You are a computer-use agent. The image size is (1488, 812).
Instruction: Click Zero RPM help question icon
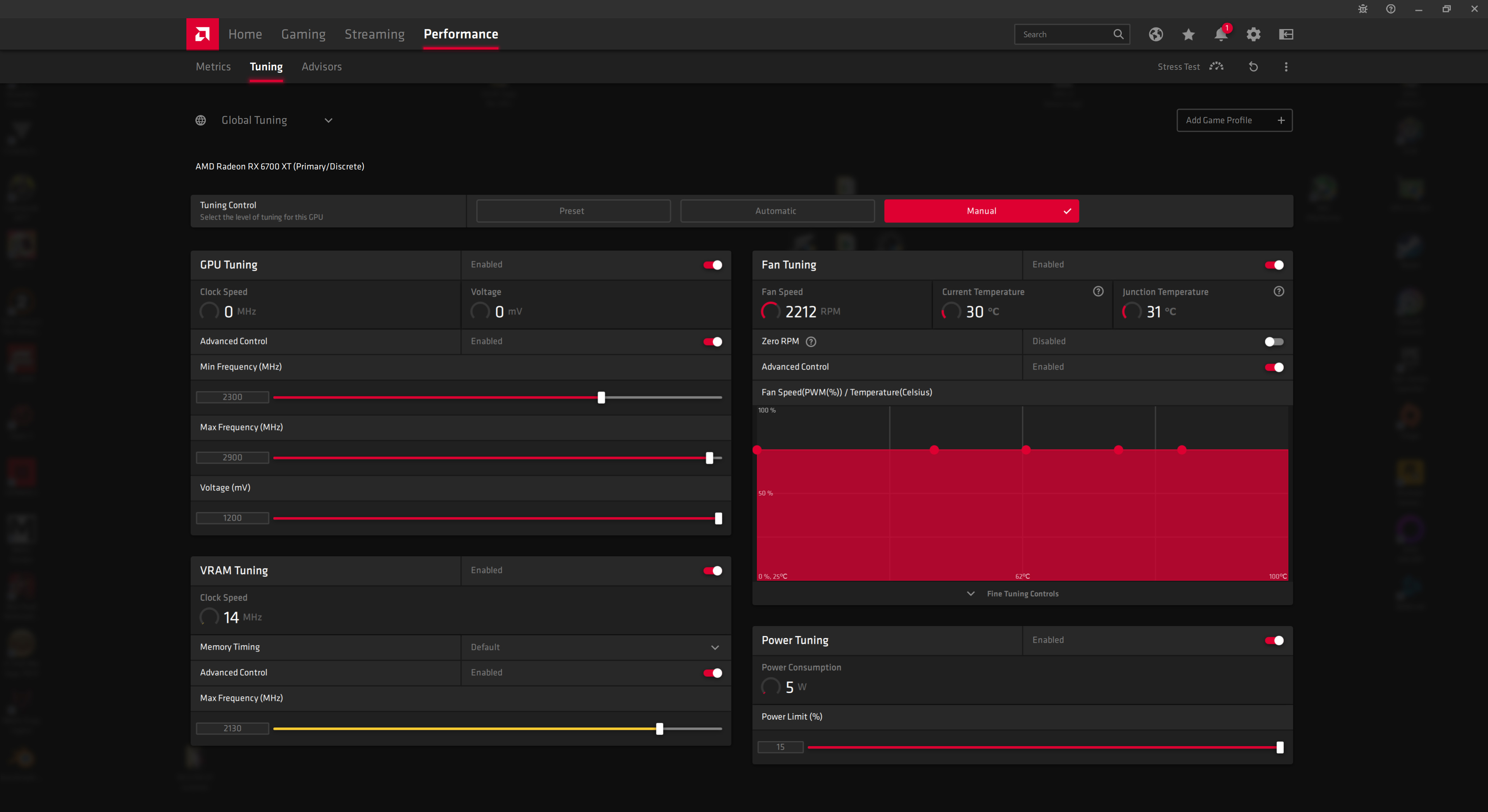point(811,342)
